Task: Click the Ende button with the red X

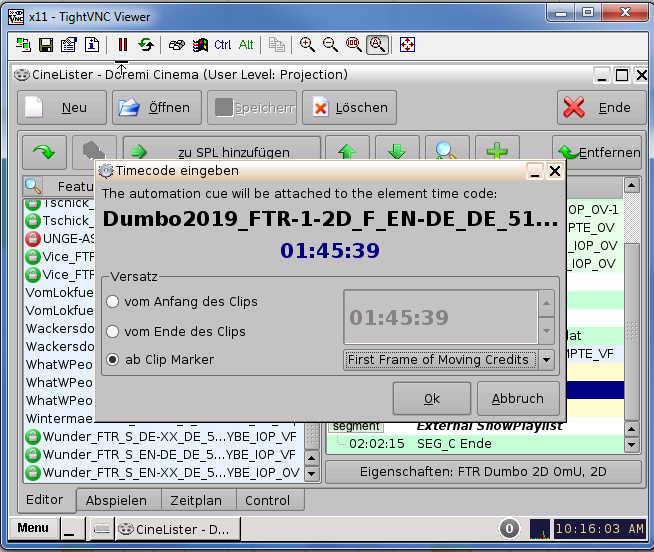Action: tap(601, 108)
